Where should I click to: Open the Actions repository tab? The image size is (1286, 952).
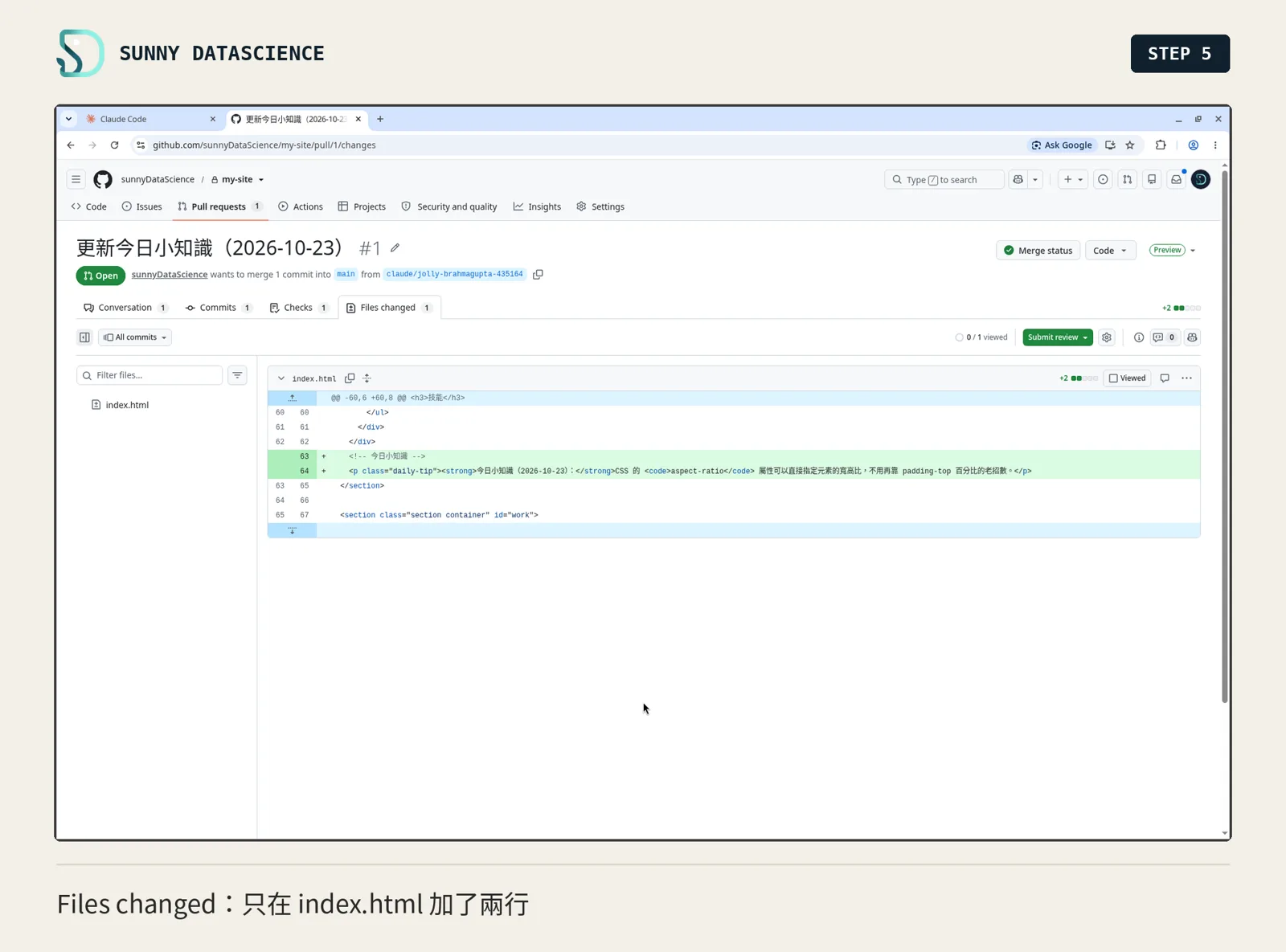point(301,206)
